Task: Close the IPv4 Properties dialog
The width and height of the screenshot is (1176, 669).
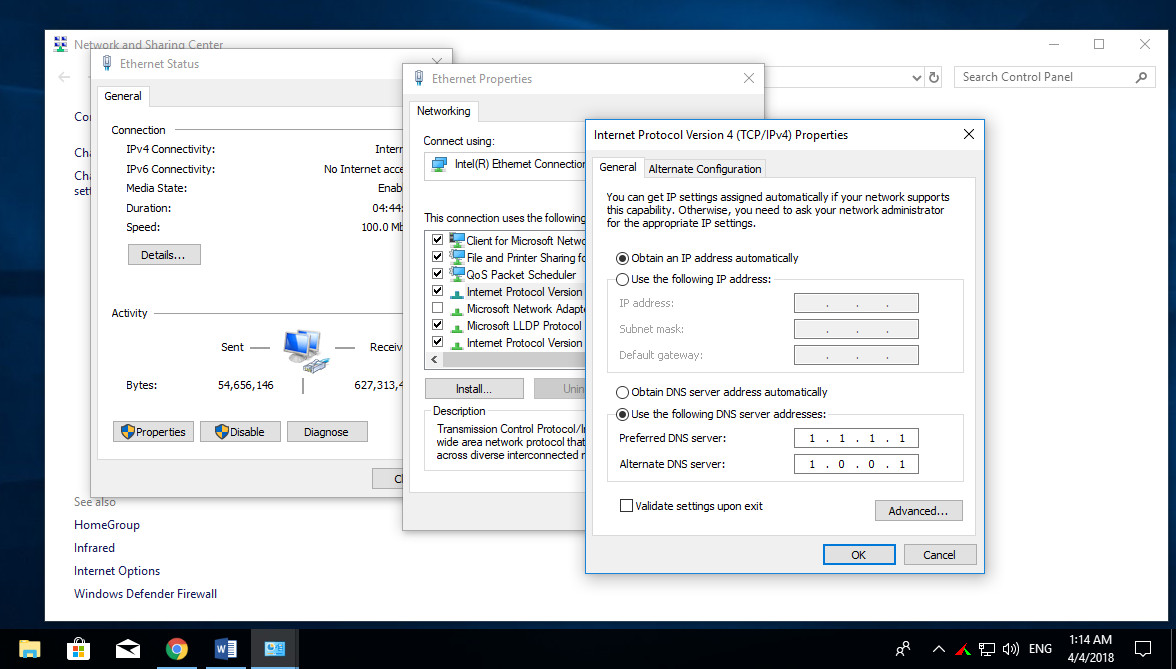Action: pos(969,134)
